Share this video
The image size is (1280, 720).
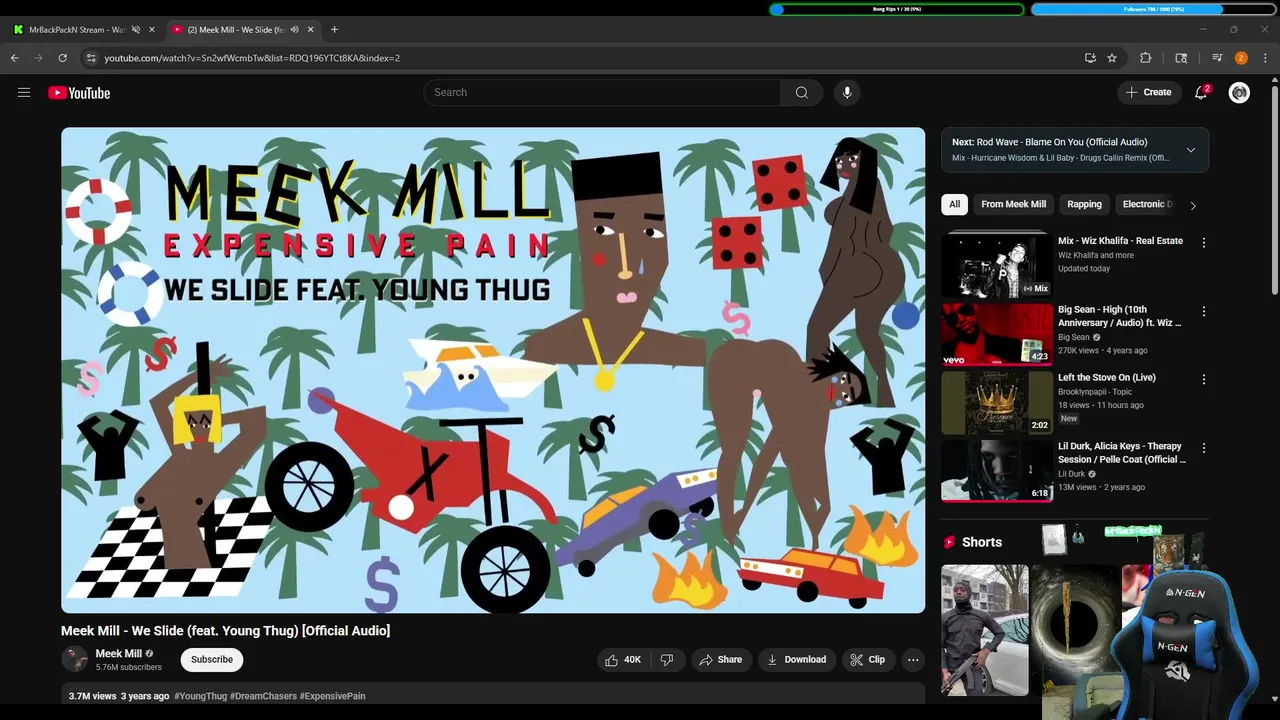pyautogui.click(x=721, y=660)
